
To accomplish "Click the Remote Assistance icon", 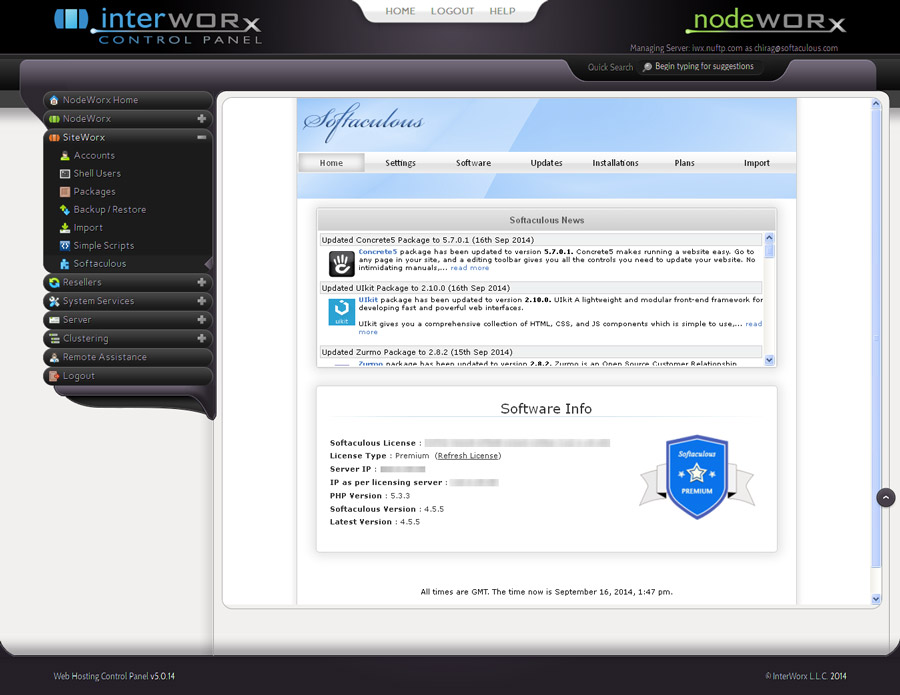I will [54, 357].
